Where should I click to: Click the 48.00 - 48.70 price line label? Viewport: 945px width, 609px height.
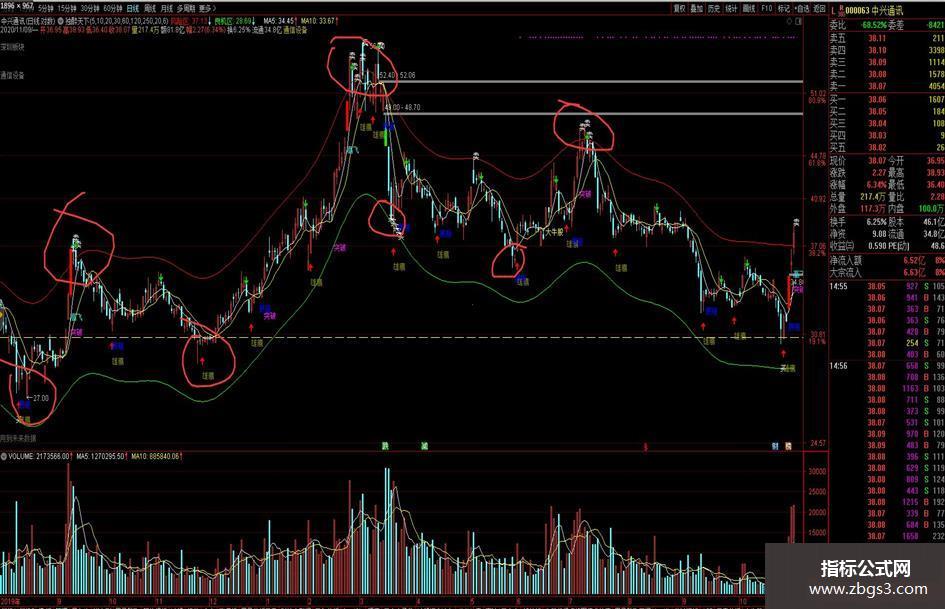[403, 107]
